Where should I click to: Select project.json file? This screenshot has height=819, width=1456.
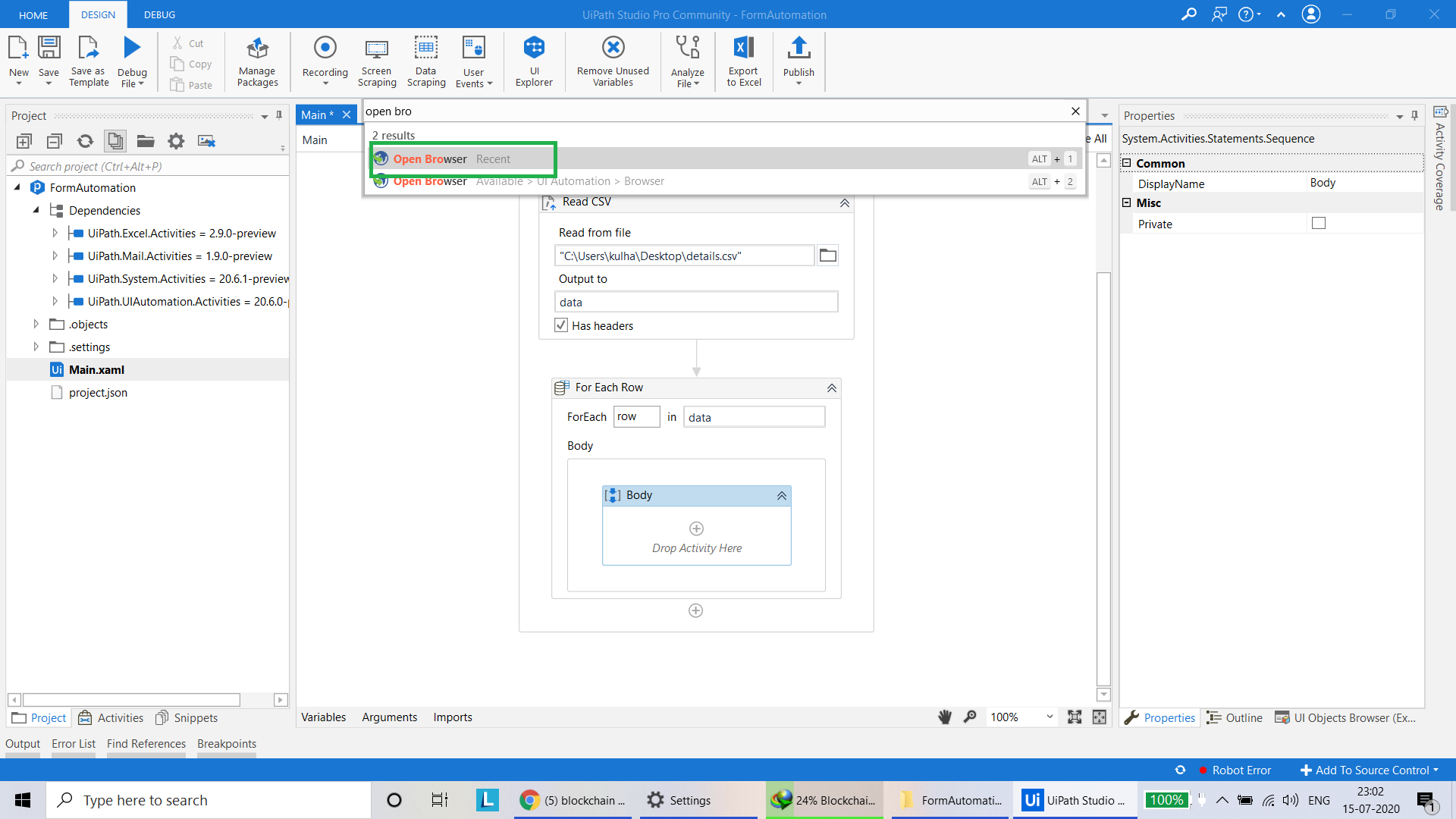point(98,392)
